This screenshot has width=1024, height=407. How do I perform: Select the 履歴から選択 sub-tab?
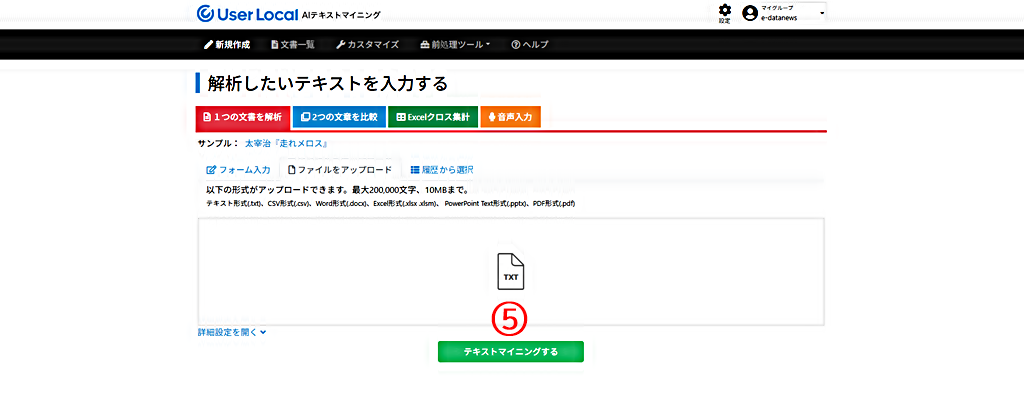click(x=441, y=169)
